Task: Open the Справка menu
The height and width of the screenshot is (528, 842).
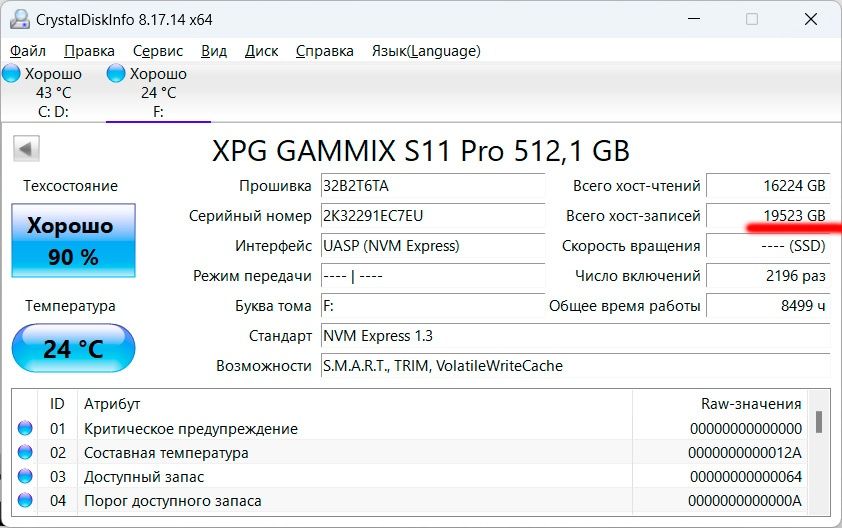Action: [x=324, y=51]
